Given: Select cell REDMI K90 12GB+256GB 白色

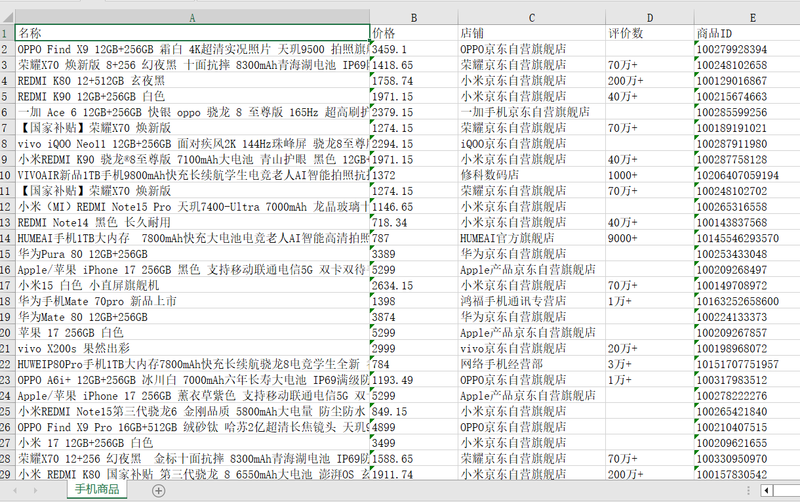Looking at the screenshot, I should (192, 96).
